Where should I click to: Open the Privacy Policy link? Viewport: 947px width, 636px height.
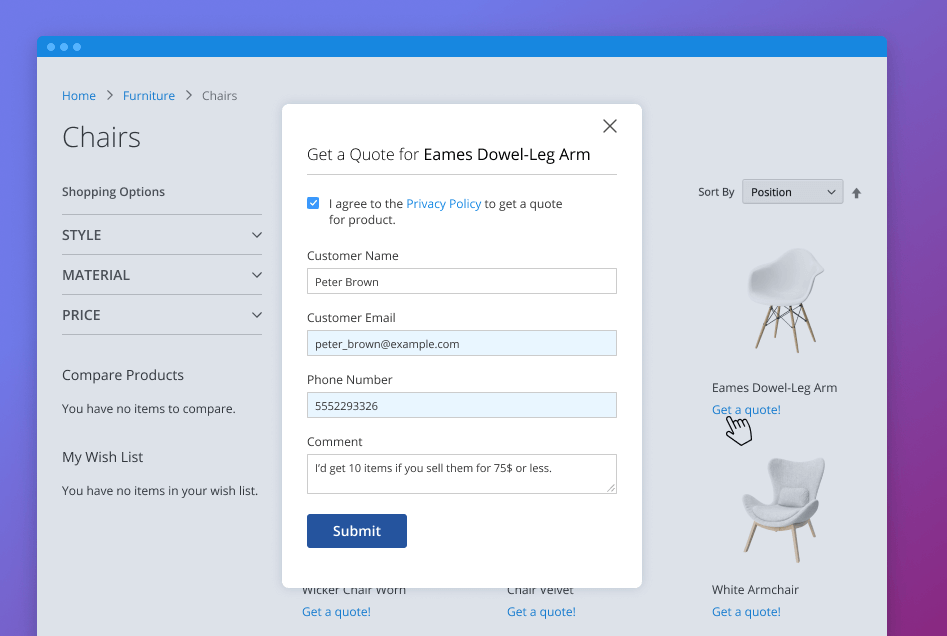[443, 203]
